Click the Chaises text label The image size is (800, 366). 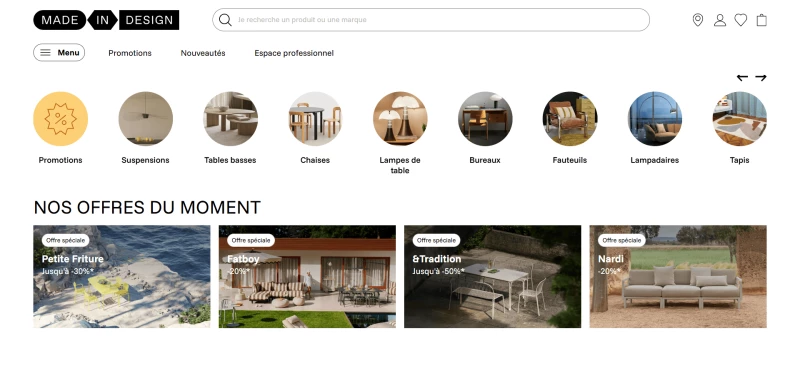pos(315,160)
